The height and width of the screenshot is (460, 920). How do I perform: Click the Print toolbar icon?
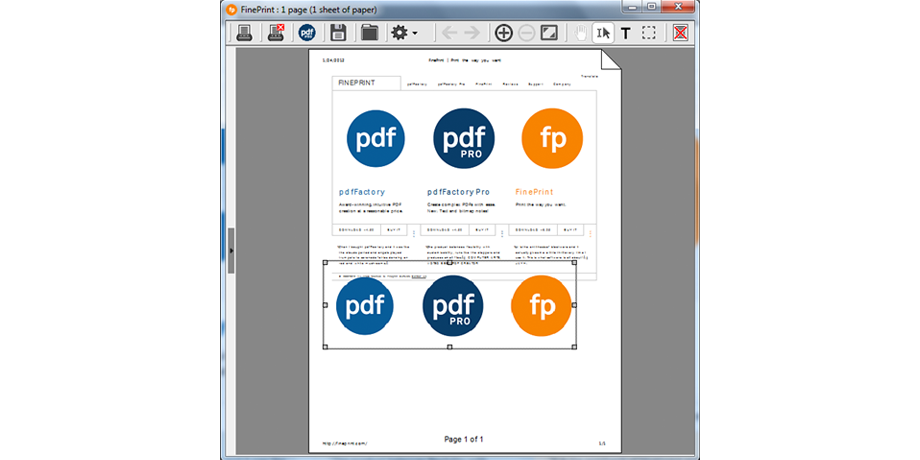[x=244, y=33]
